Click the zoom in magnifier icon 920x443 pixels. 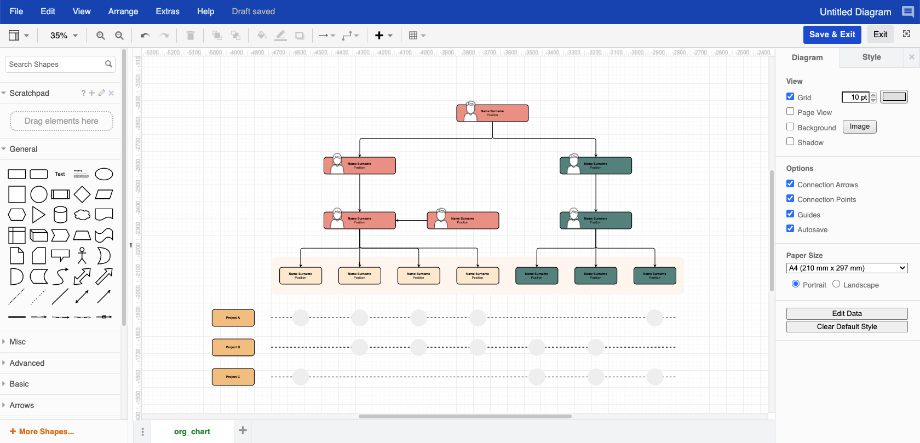[x=100, y=35]
